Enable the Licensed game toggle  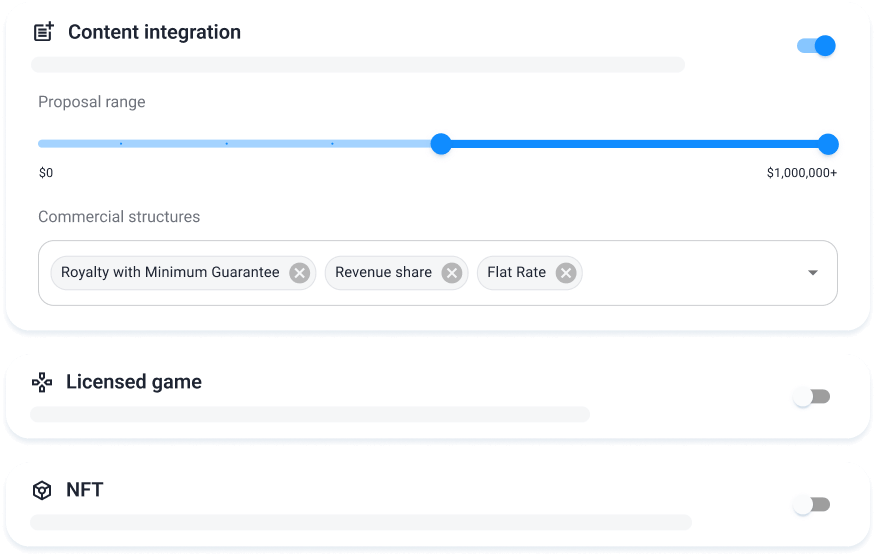(812, 397)
